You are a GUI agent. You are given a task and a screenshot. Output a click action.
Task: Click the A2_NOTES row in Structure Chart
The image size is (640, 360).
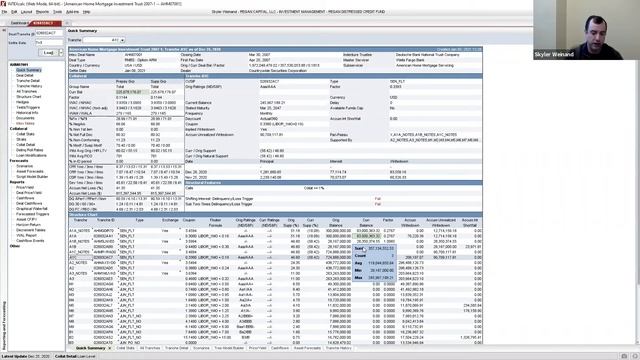pos(276,263)
